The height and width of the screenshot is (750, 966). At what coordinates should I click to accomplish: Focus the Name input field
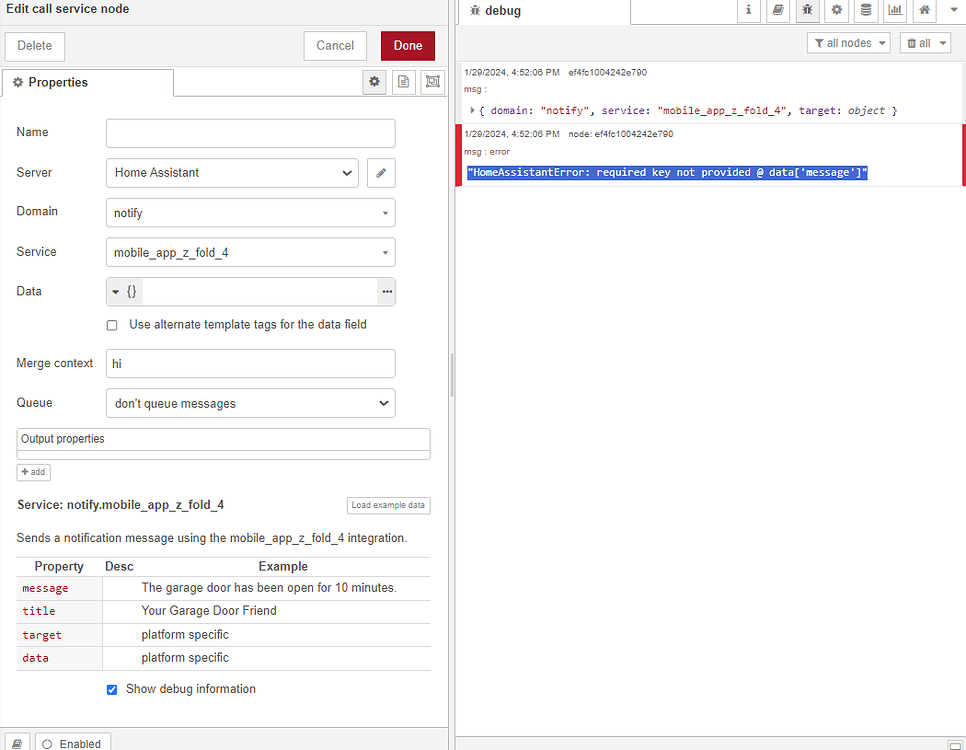click(251, 133)
